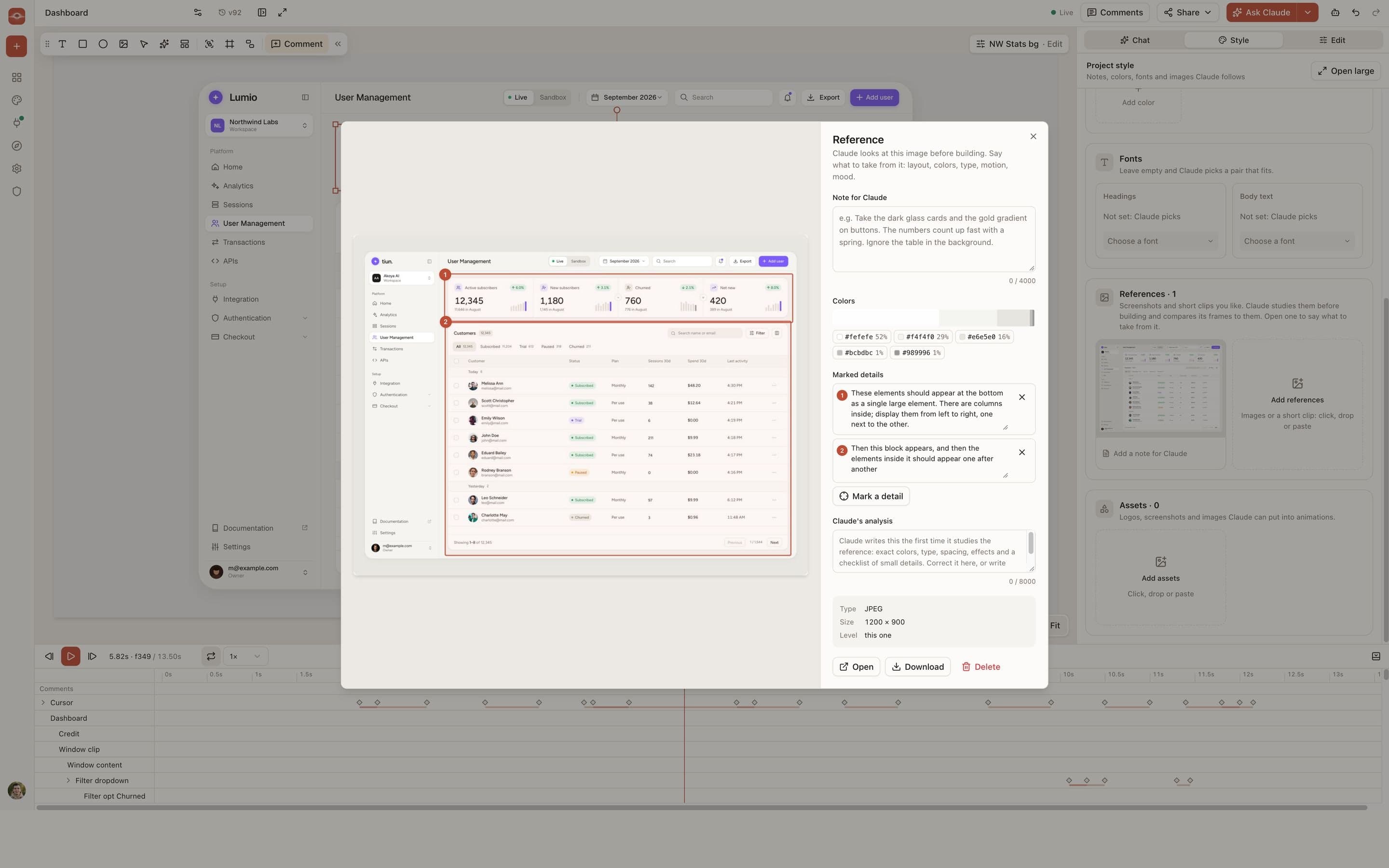1389x868 pixels.
Task: Select the Ellipse shape tool
Action: pyautogui.click(x=103, y=43)
